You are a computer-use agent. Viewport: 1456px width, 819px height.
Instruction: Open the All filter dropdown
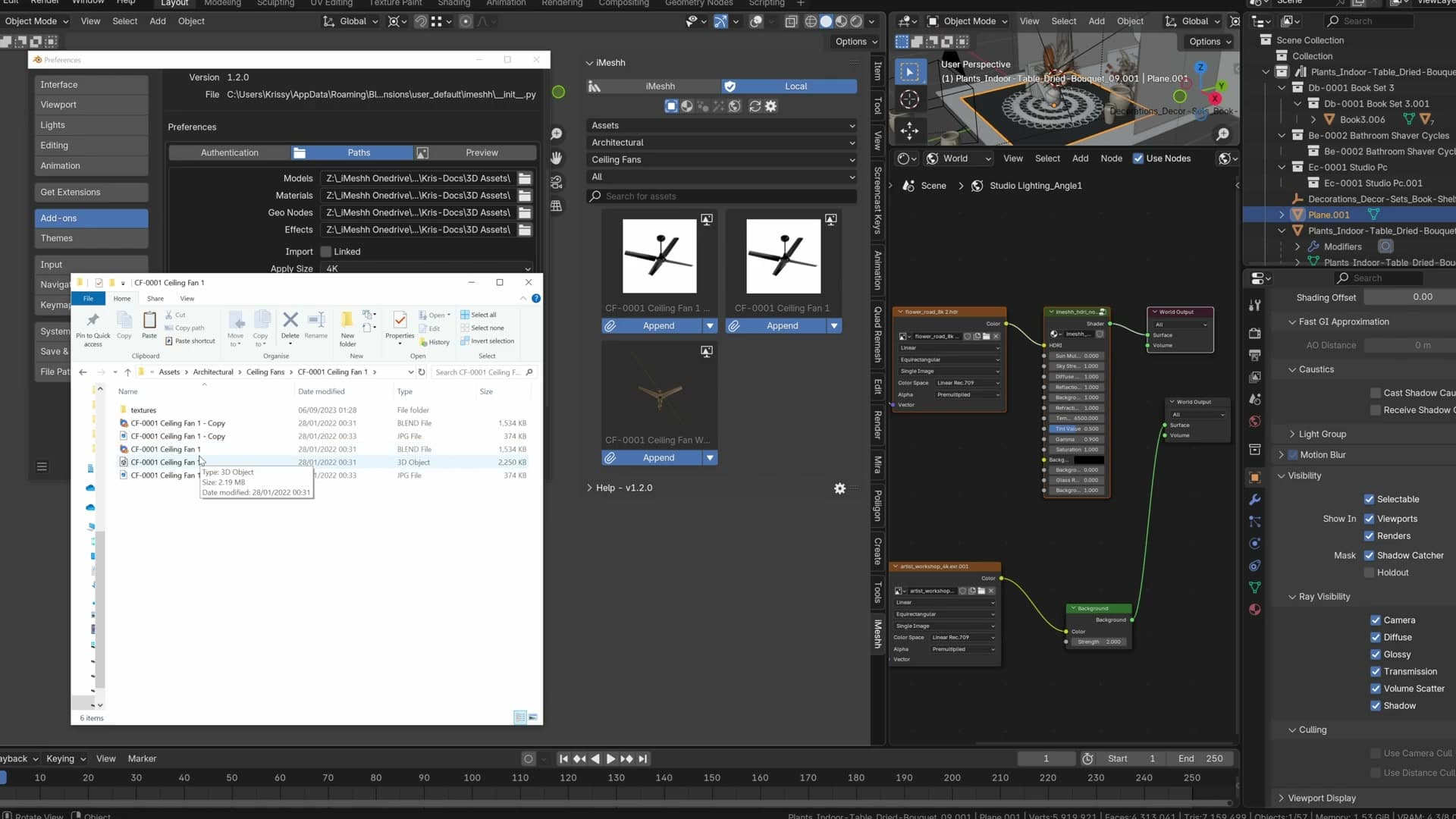coord(722,177)
